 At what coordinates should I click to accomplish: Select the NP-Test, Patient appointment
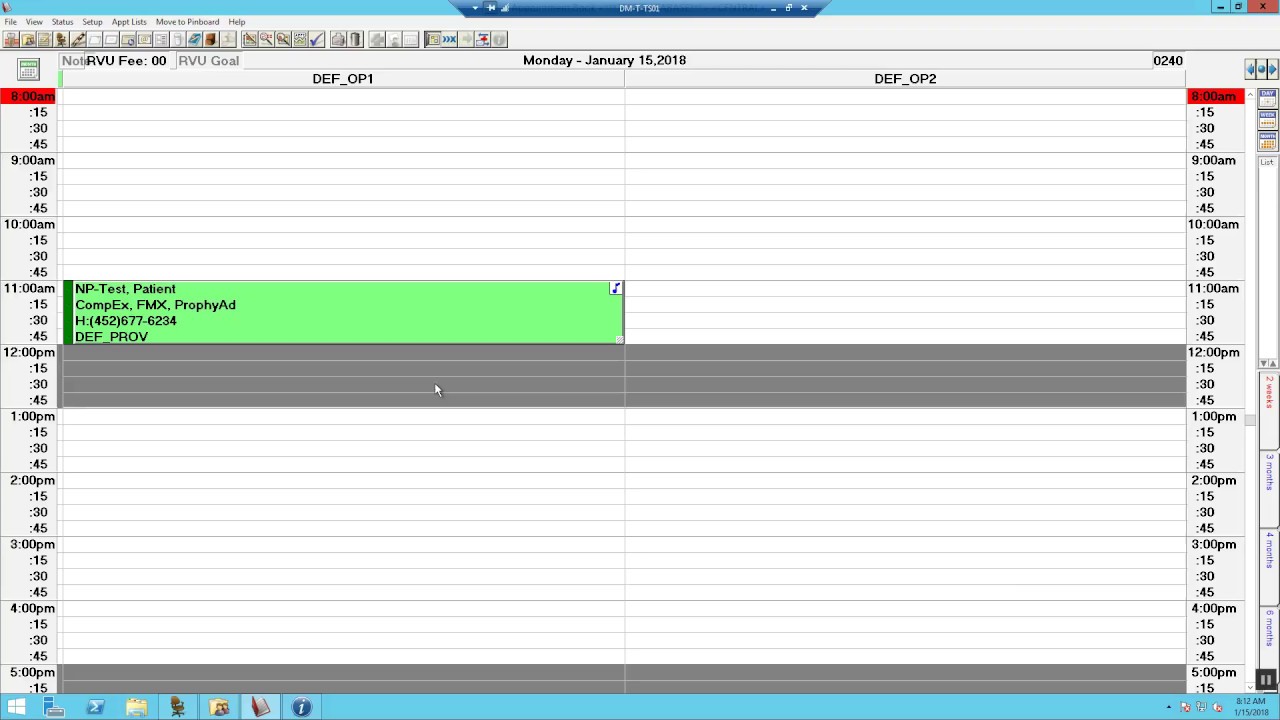343,313
